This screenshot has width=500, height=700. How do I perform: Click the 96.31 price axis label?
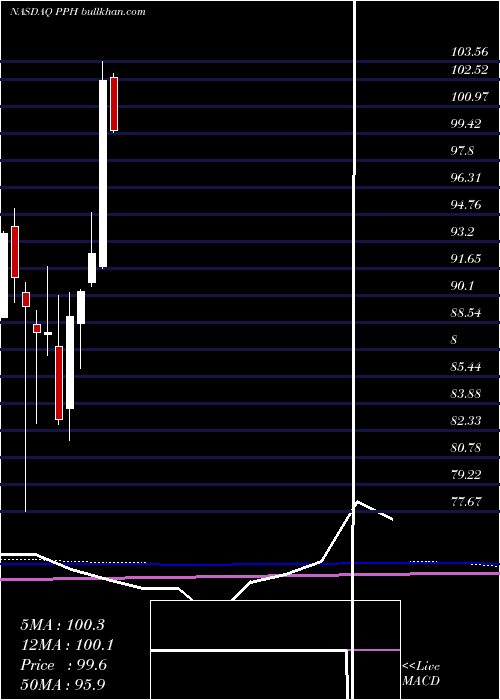[466, 178]
